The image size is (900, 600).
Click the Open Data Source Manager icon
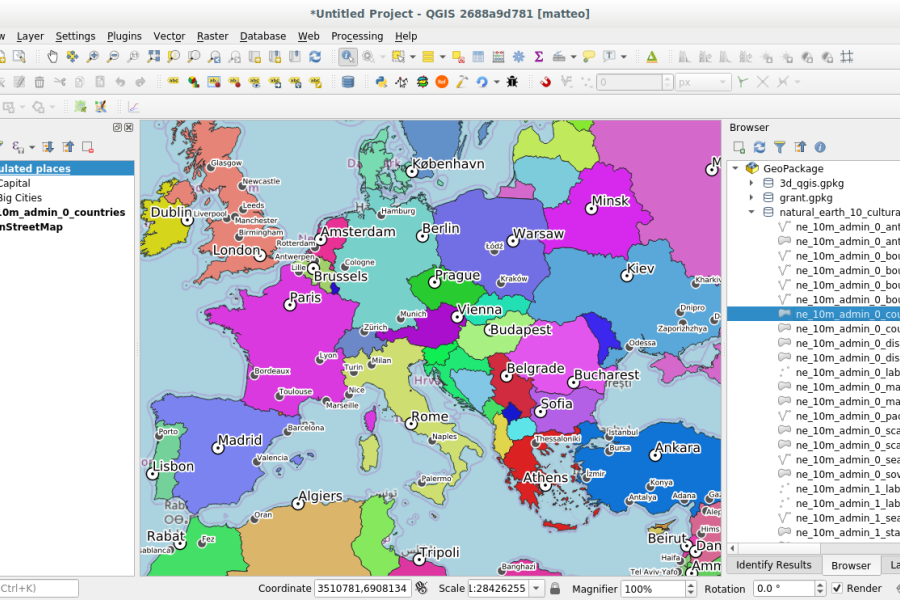(6, 57)
